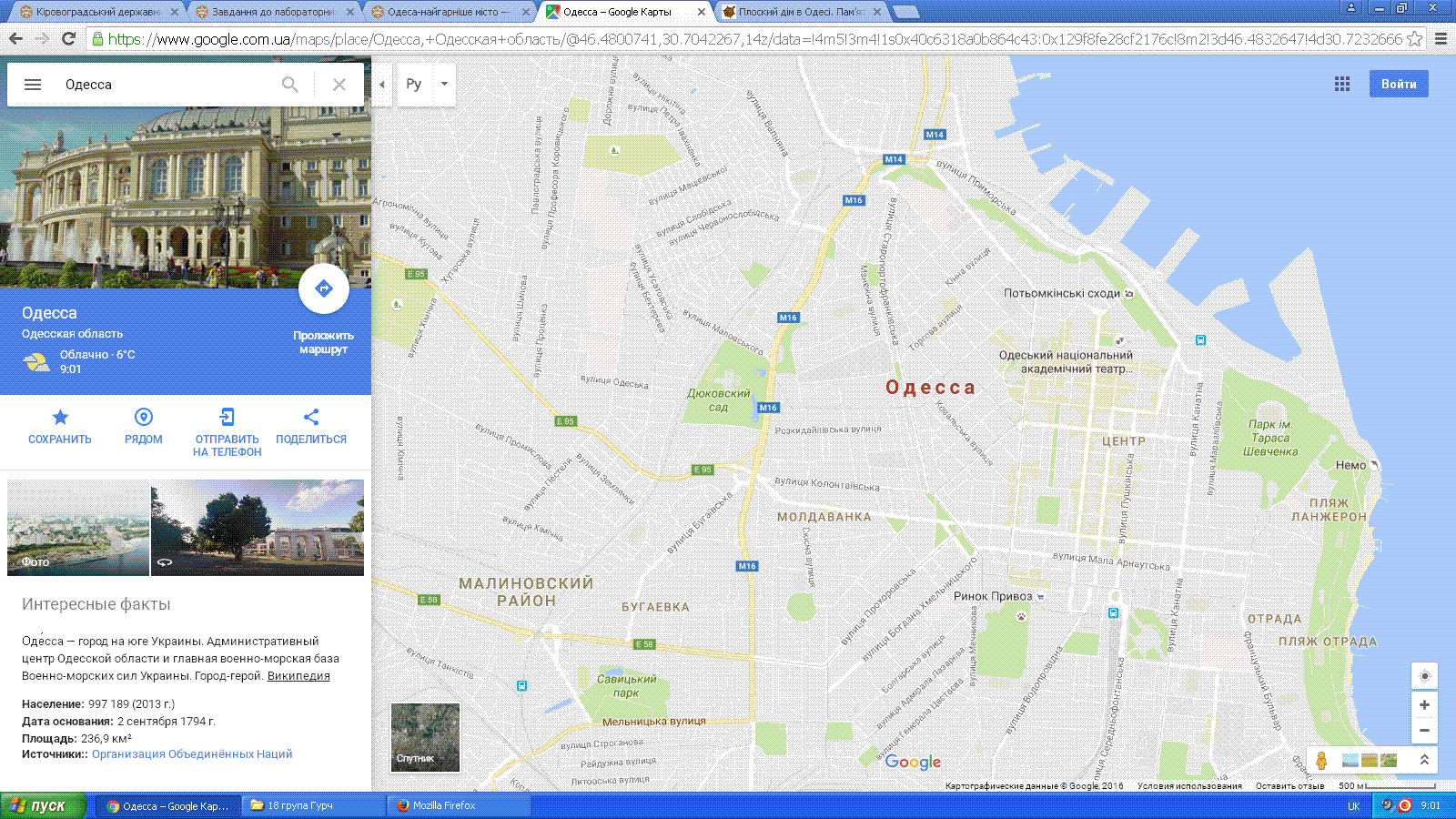1456x819 pixels.
Task: Bookmark the page with the star icon
Action: [1414, 38]
